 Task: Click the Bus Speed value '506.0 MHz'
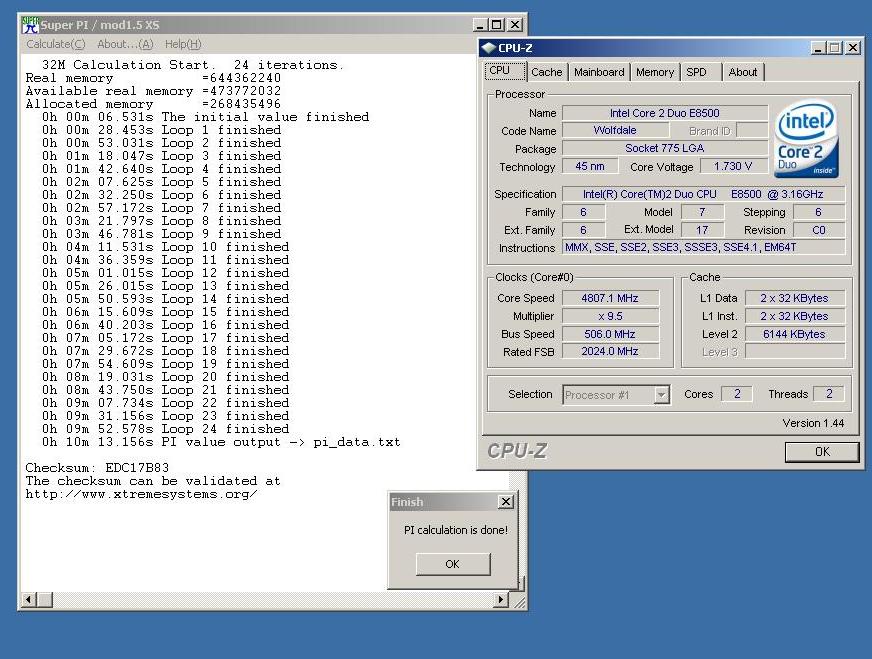tap(610, 334)
